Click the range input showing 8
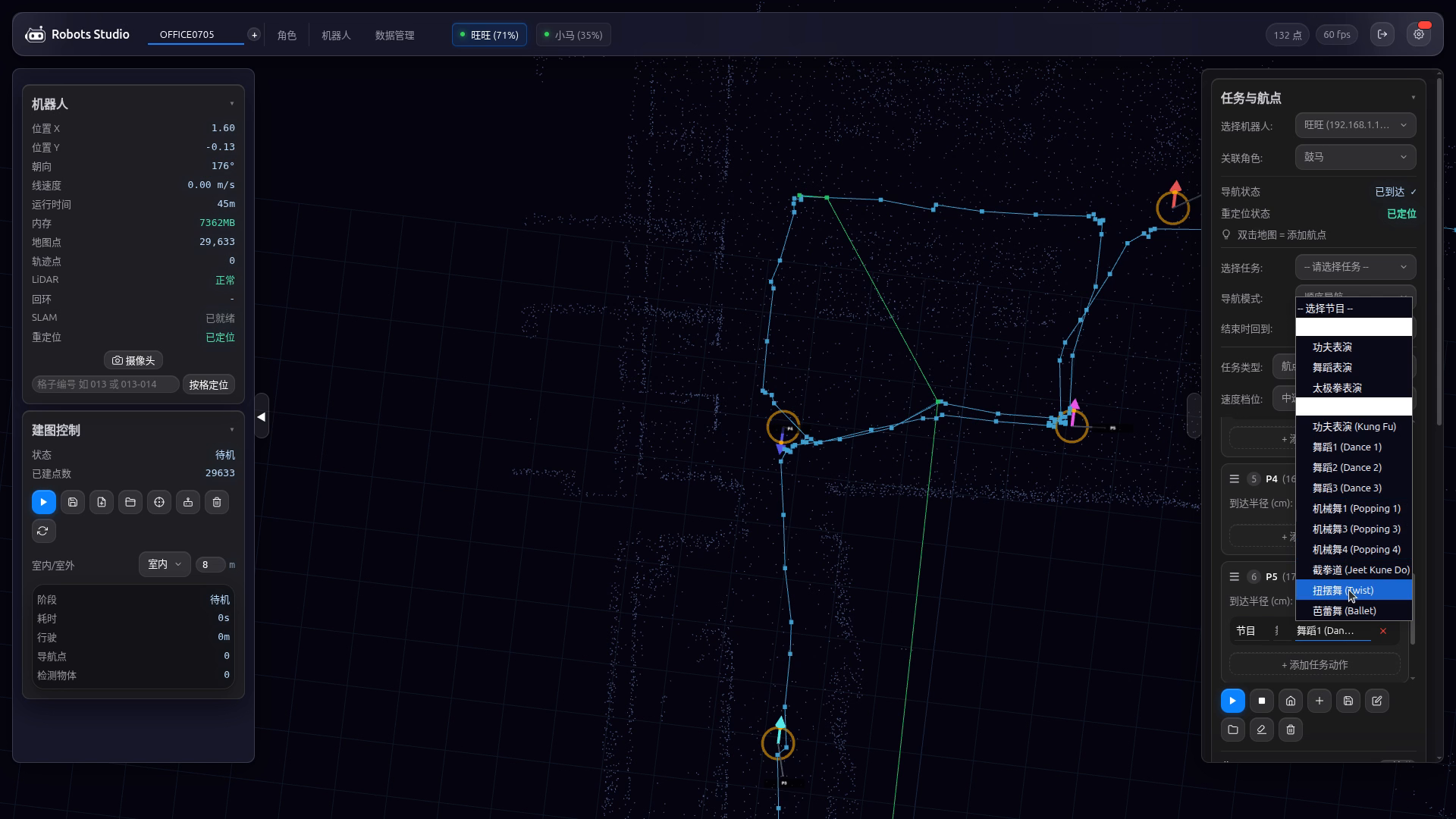 pyautogui.click(x=210, y=564)
